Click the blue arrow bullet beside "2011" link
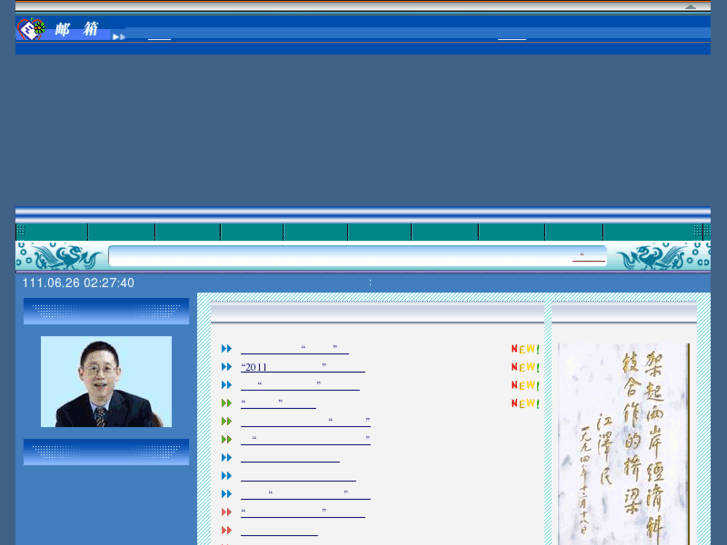This screenshot has height=545, width=727. [226, 367]
